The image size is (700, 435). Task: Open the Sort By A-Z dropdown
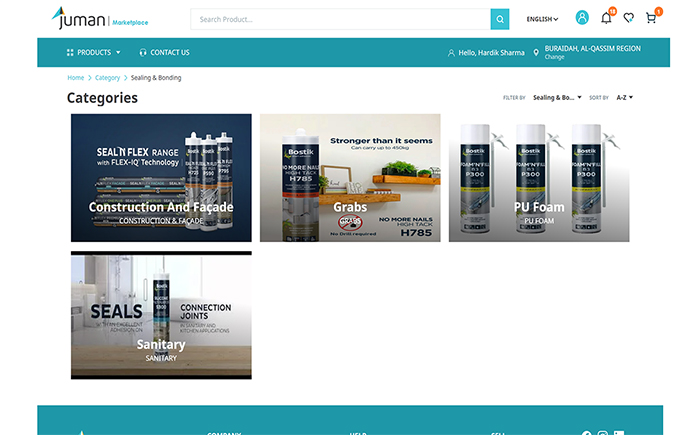click(625, 97)
